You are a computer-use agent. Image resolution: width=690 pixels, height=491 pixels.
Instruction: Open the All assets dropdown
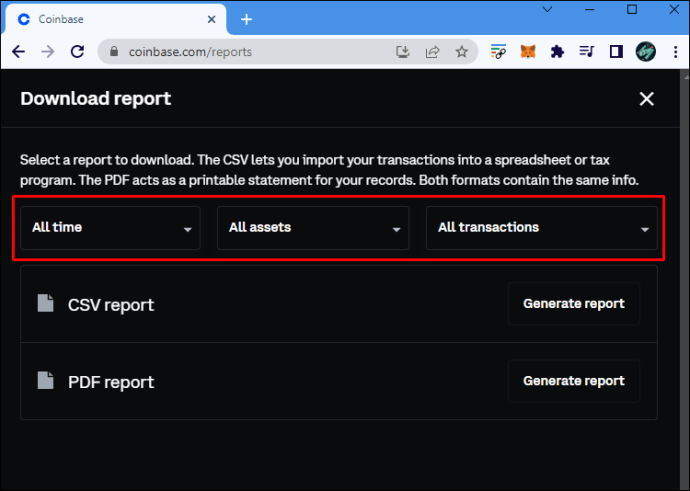pyautogui.click(x=313, y=228)
